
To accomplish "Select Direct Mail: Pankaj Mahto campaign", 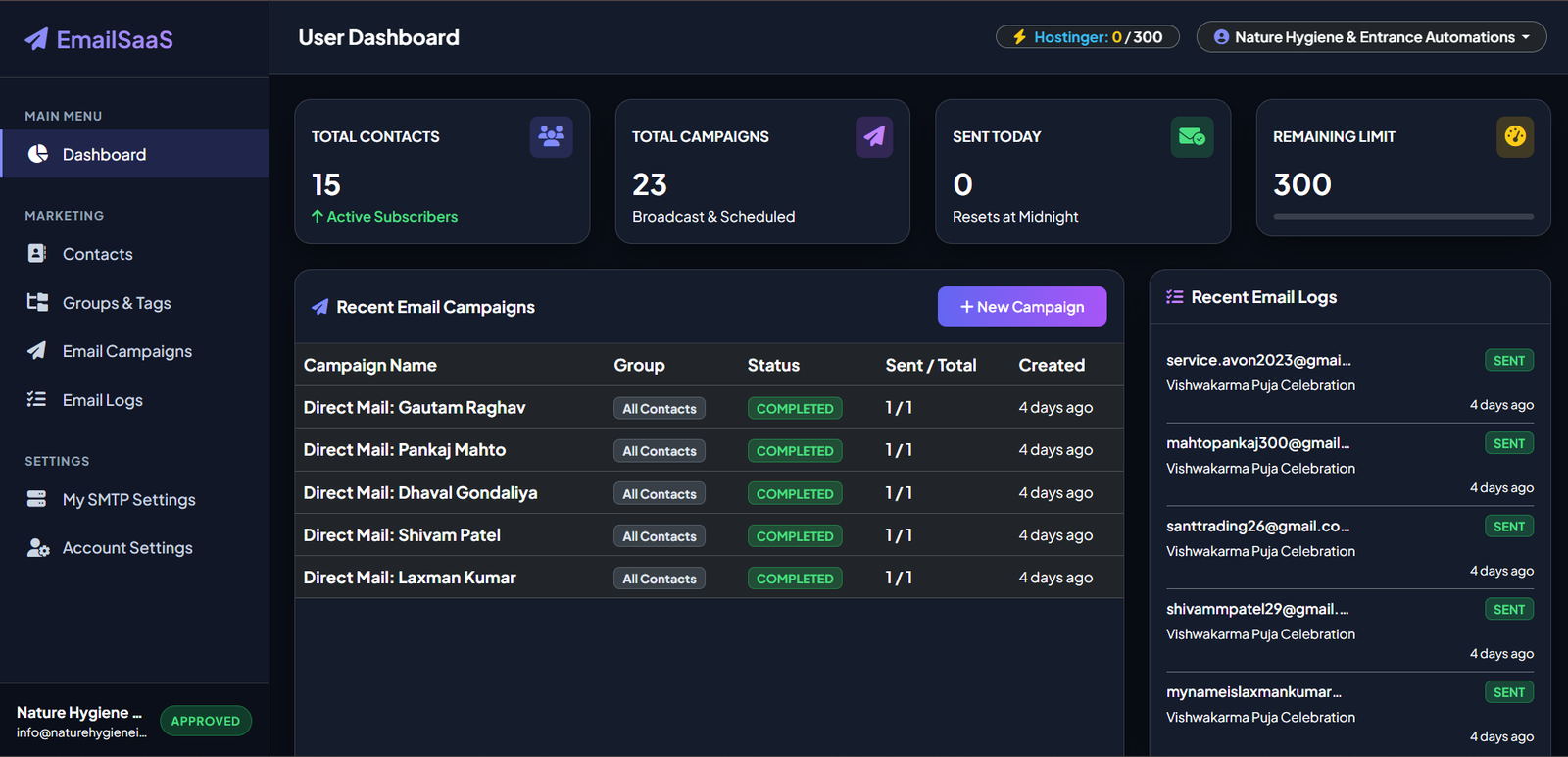I will [405, 449].
